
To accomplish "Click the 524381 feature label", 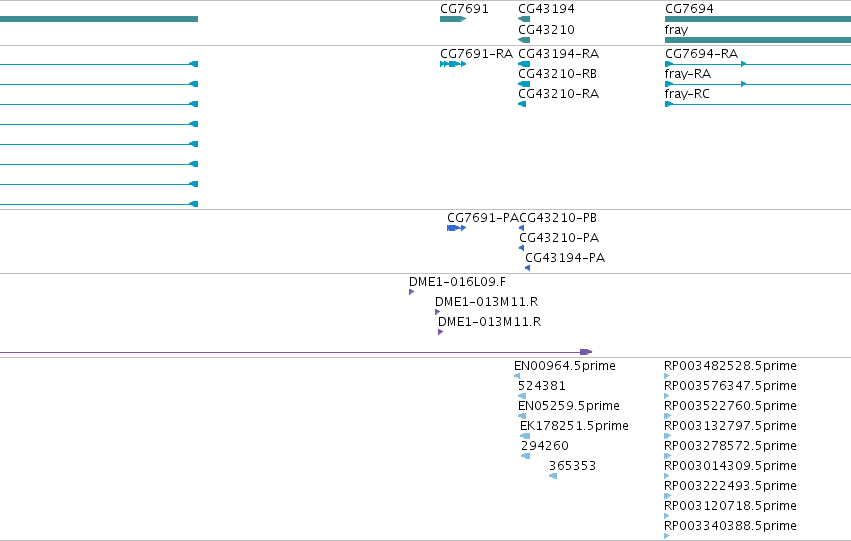I will coord(542,386).
